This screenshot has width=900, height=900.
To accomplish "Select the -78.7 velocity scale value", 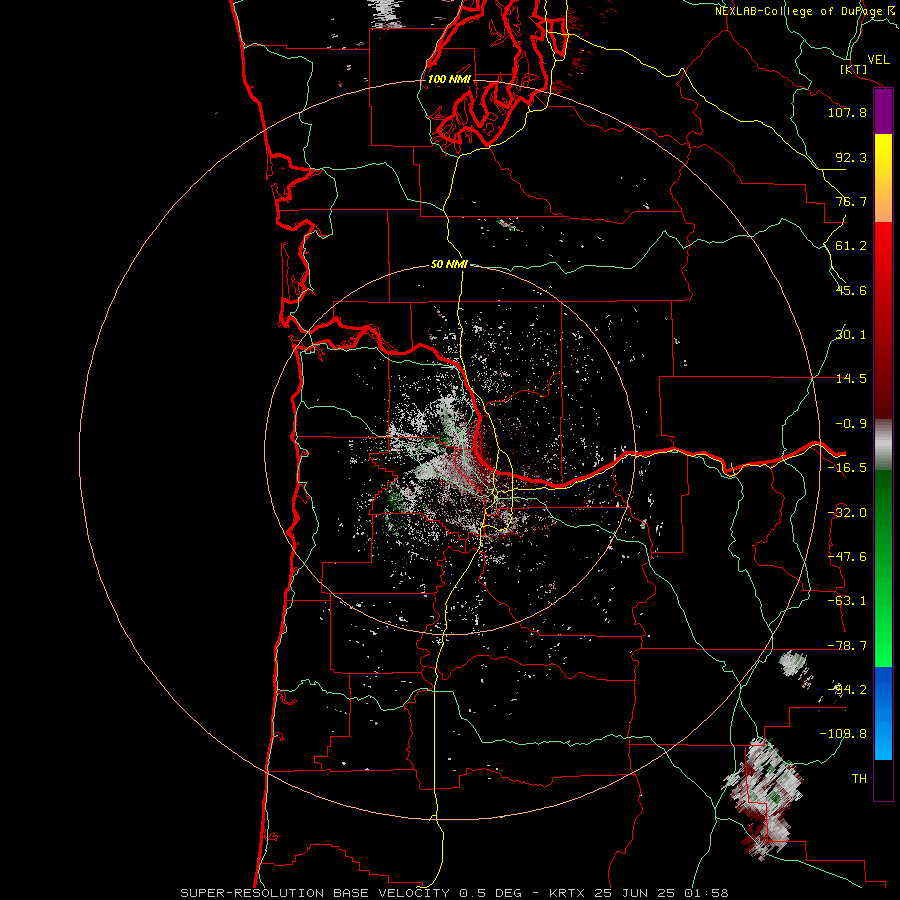I will 847,646.
